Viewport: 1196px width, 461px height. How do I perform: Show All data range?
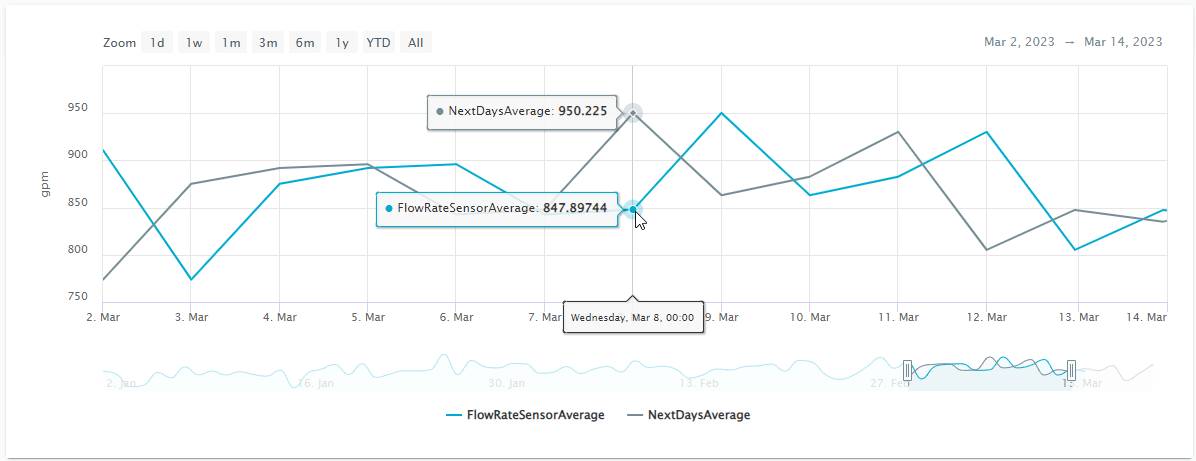[416, 43]
